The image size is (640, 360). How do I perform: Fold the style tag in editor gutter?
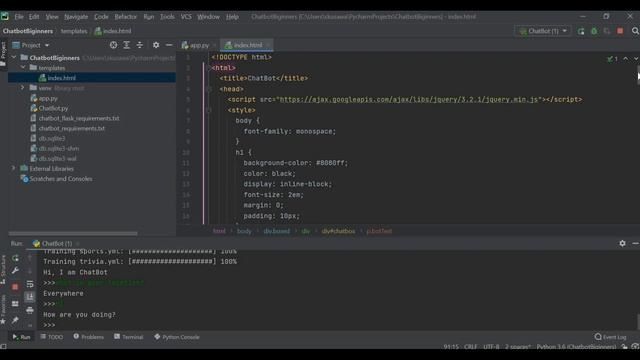click(209, 110)
